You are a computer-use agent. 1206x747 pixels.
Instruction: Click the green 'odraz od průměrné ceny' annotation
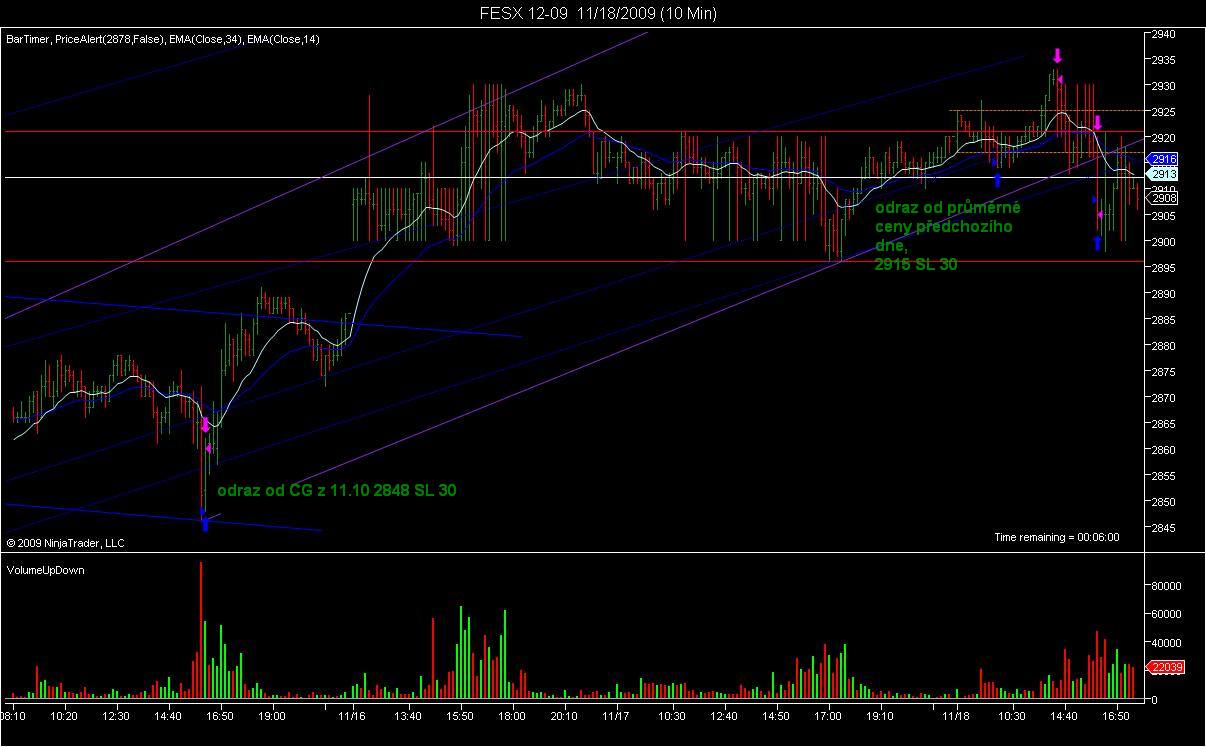[x=948, y=236]
